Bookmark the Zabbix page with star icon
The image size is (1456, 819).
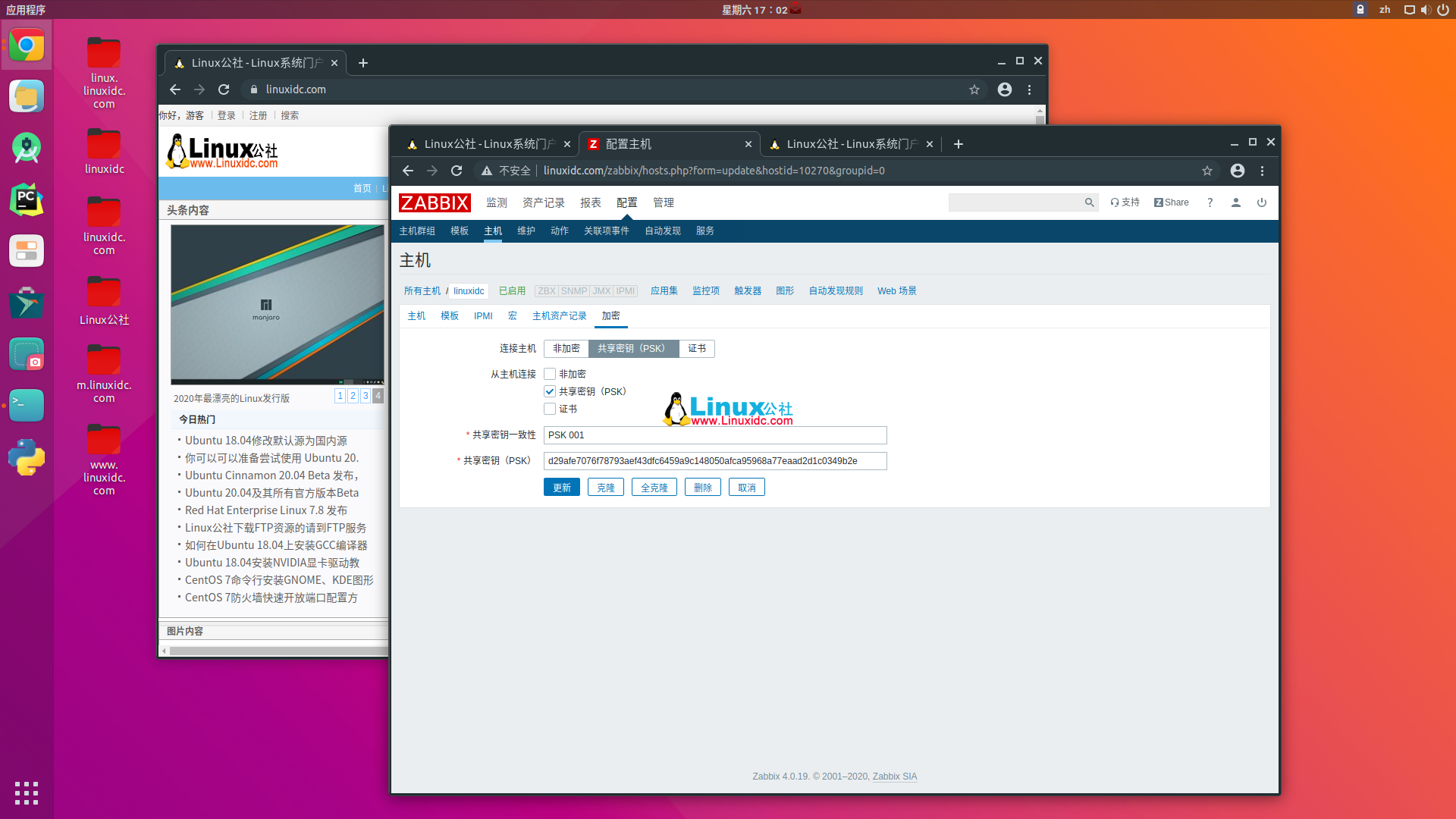pyautogui.click(x=1207, y=171)
